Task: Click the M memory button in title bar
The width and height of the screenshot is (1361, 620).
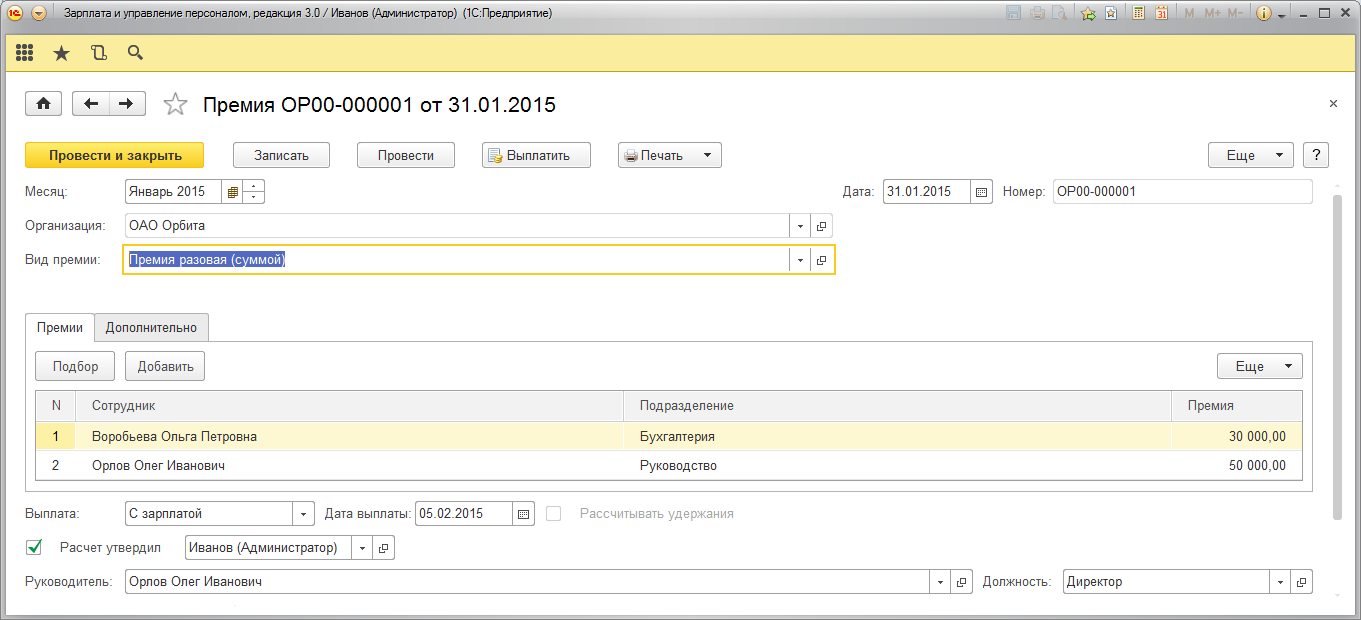Action: pos(1189,14)
